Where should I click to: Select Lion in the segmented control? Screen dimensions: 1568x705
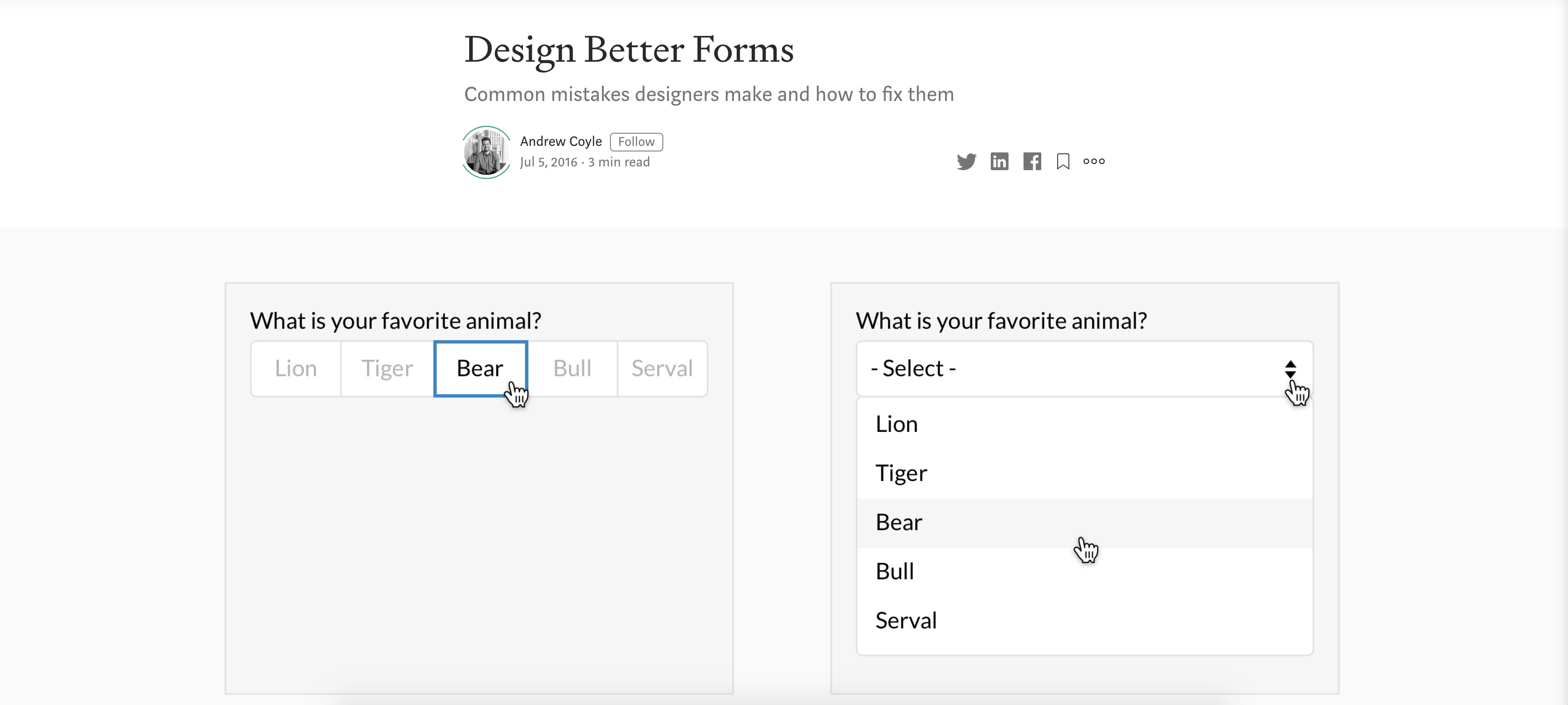tap(295, 368)
